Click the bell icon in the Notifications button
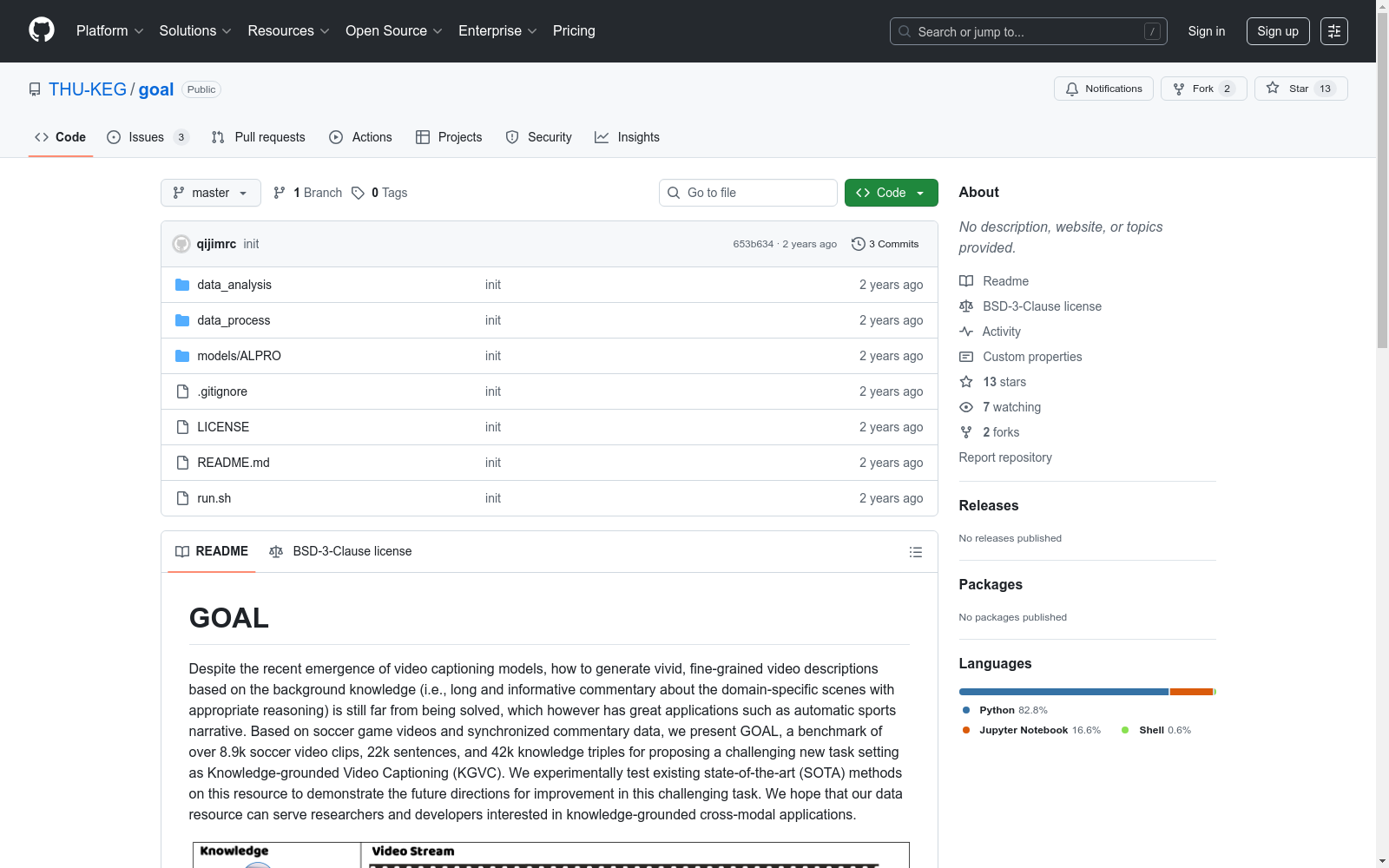Viewport: 1389px width, 868px height. tap(1072, 89)
